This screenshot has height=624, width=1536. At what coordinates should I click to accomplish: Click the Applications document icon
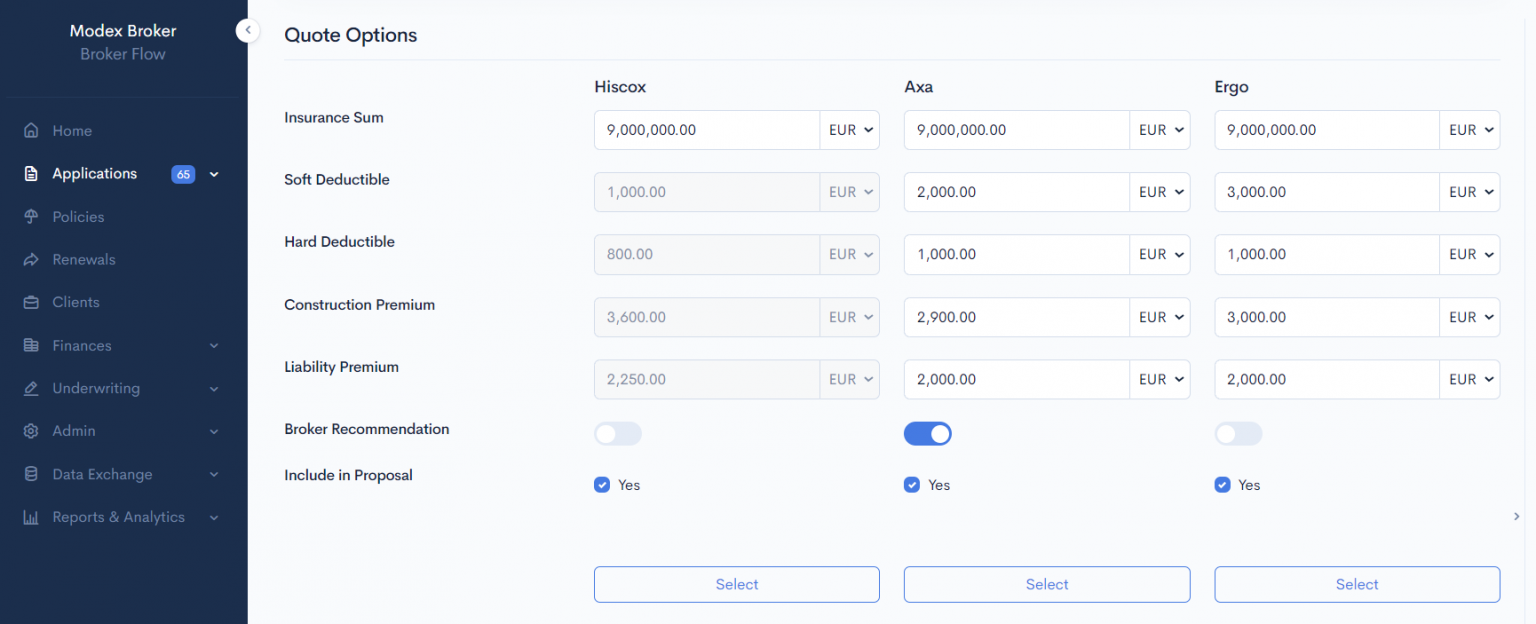[31, 174]
